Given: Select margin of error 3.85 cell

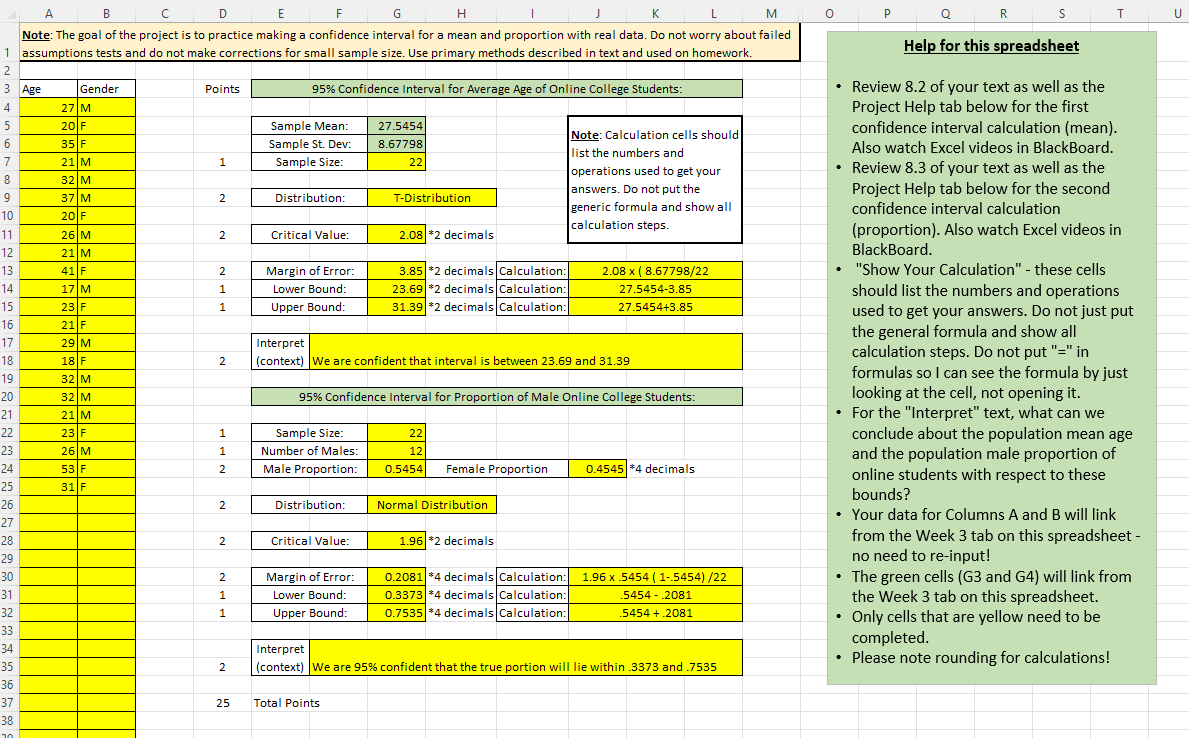Looking at the screenshot, I should click(x=397, y=271).
